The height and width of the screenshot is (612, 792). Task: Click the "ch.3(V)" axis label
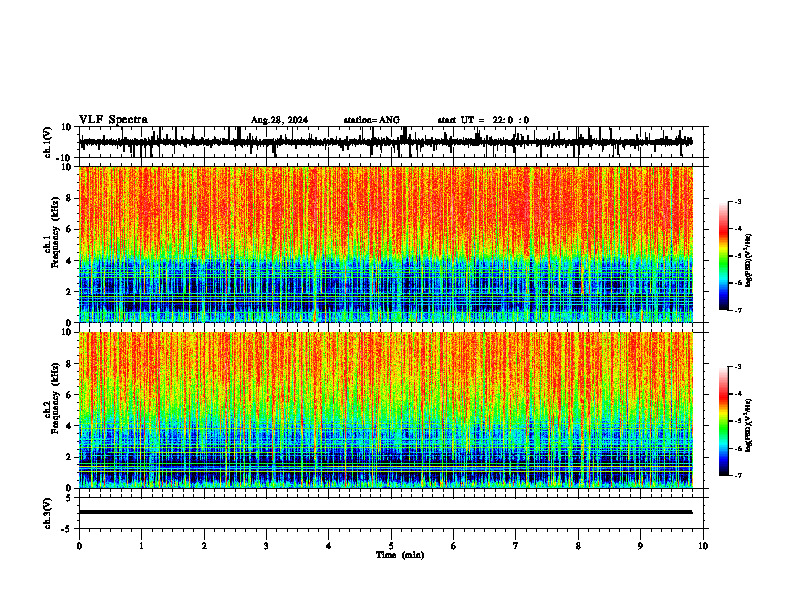coord(48,513)
